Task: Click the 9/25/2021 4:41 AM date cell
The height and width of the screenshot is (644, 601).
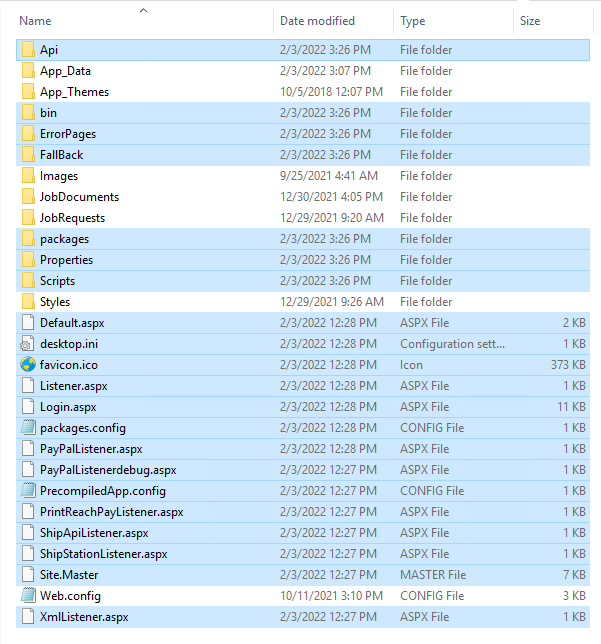Action: click(x=329, y=176)
